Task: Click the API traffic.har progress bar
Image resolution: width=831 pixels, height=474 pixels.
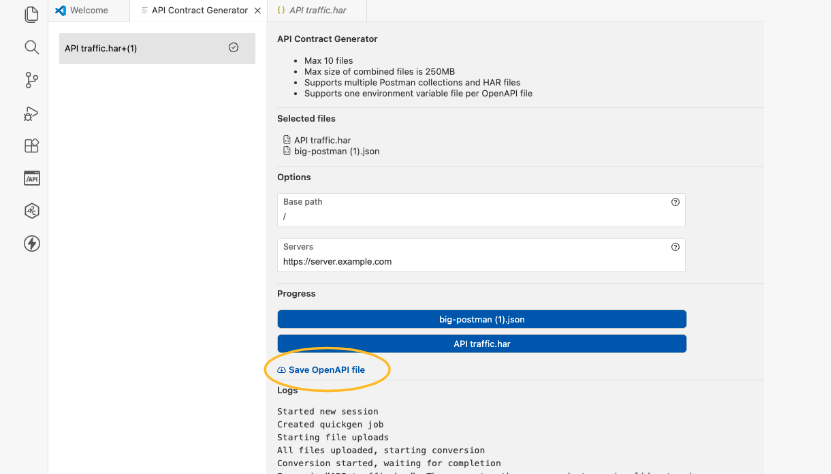Action: (x=482, y=344)
